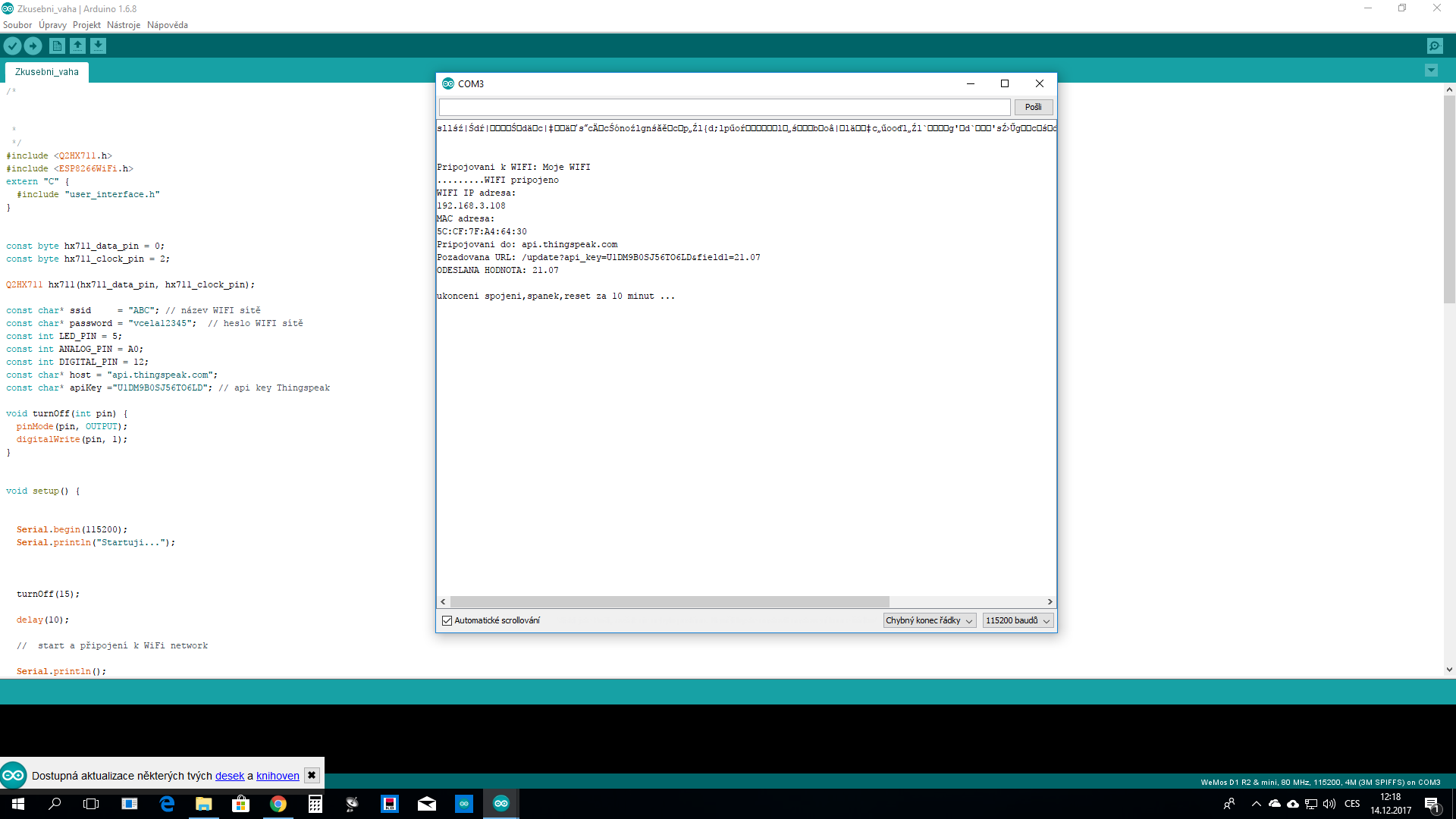Toggle Automatické scrollování checkbox

tap(447, 620)
